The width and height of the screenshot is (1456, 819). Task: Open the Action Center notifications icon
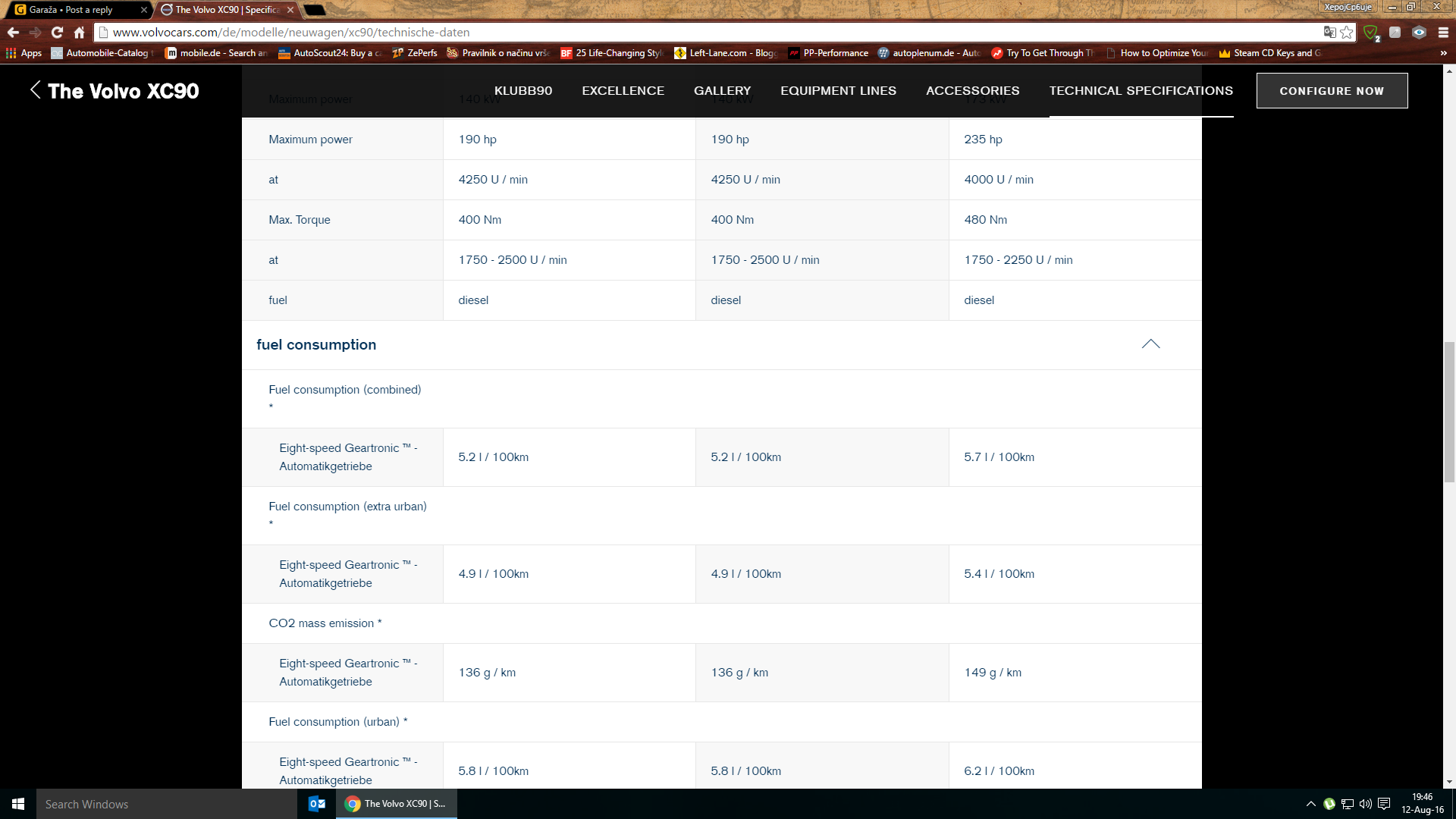tap(1384, 804)
